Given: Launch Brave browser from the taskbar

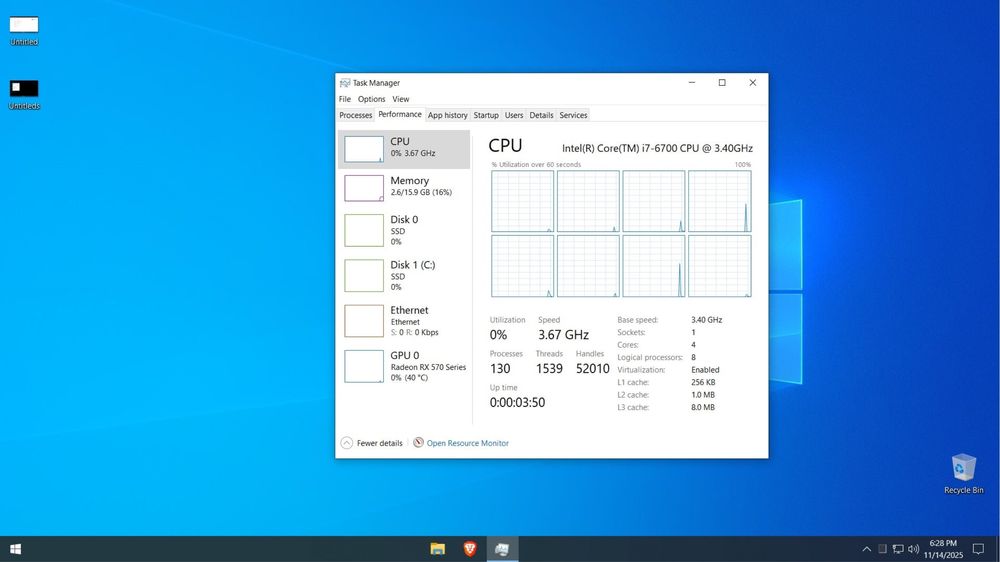Looking at the screenshot, I should (x=470, y=549).
